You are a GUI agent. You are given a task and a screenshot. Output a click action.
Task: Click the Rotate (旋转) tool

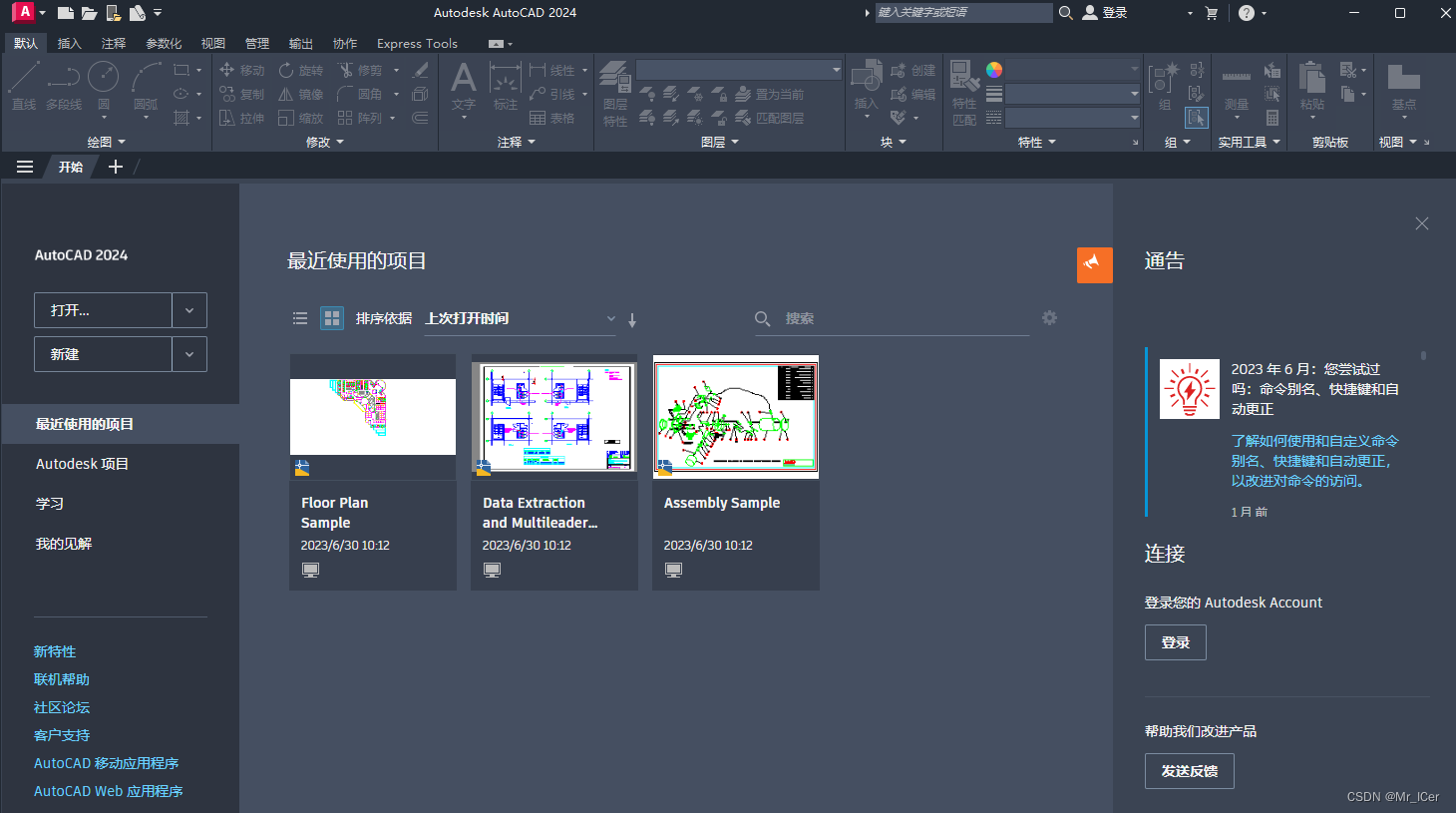tap(301, 70)
